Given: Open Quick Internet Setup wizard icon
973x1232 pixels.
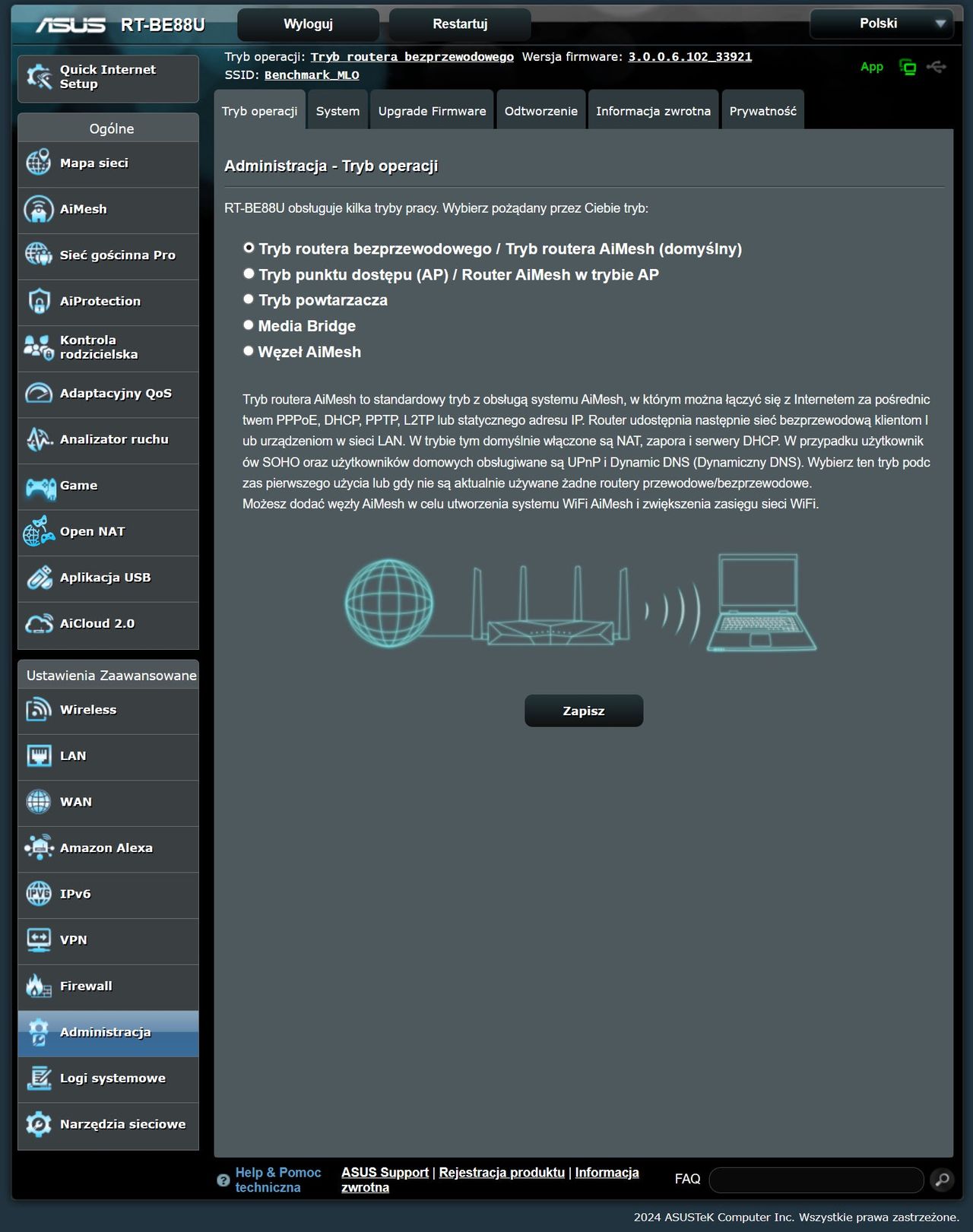Looking at the screenshot, I should point(38,77).
